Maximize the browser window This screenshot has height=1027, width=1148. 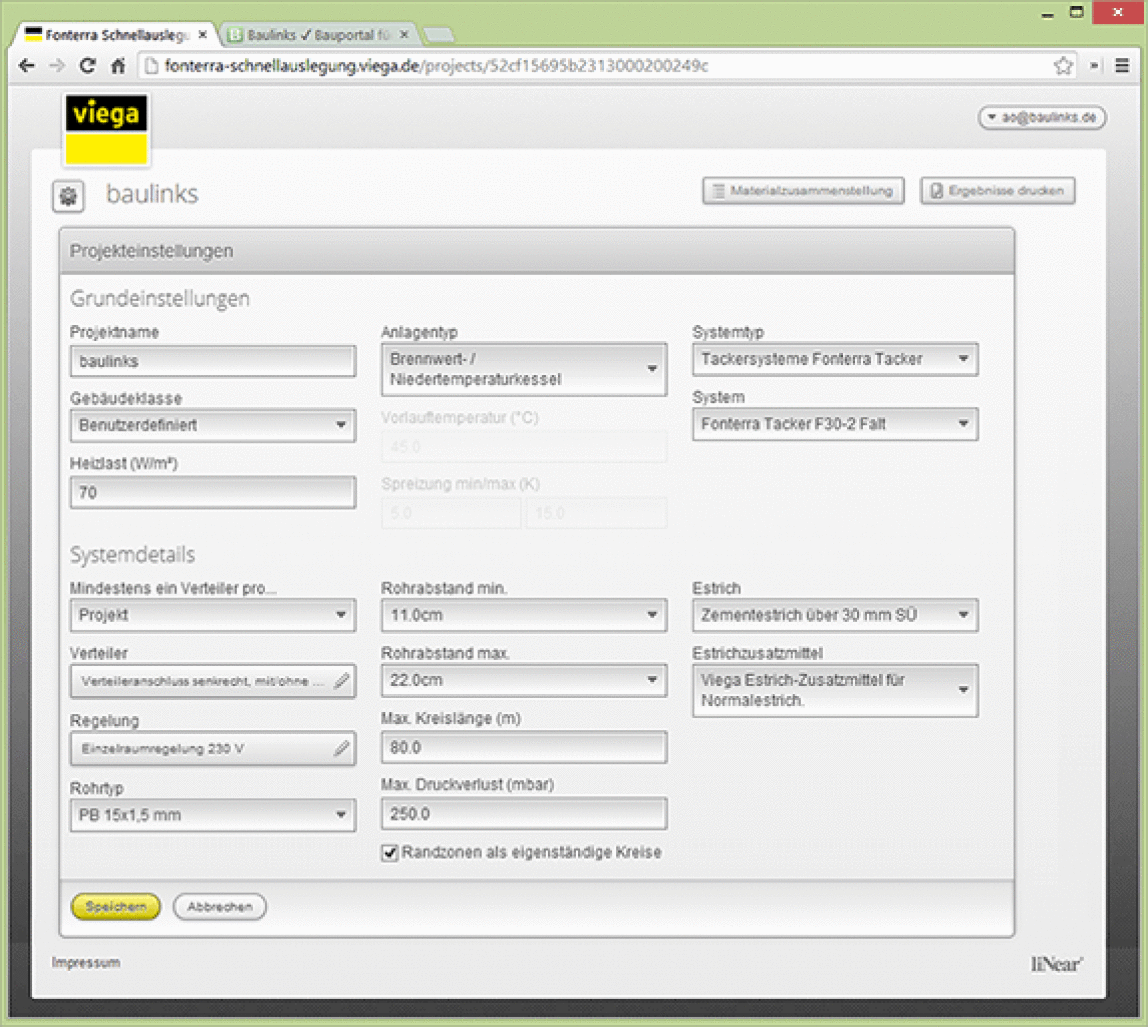point(1076,12)
